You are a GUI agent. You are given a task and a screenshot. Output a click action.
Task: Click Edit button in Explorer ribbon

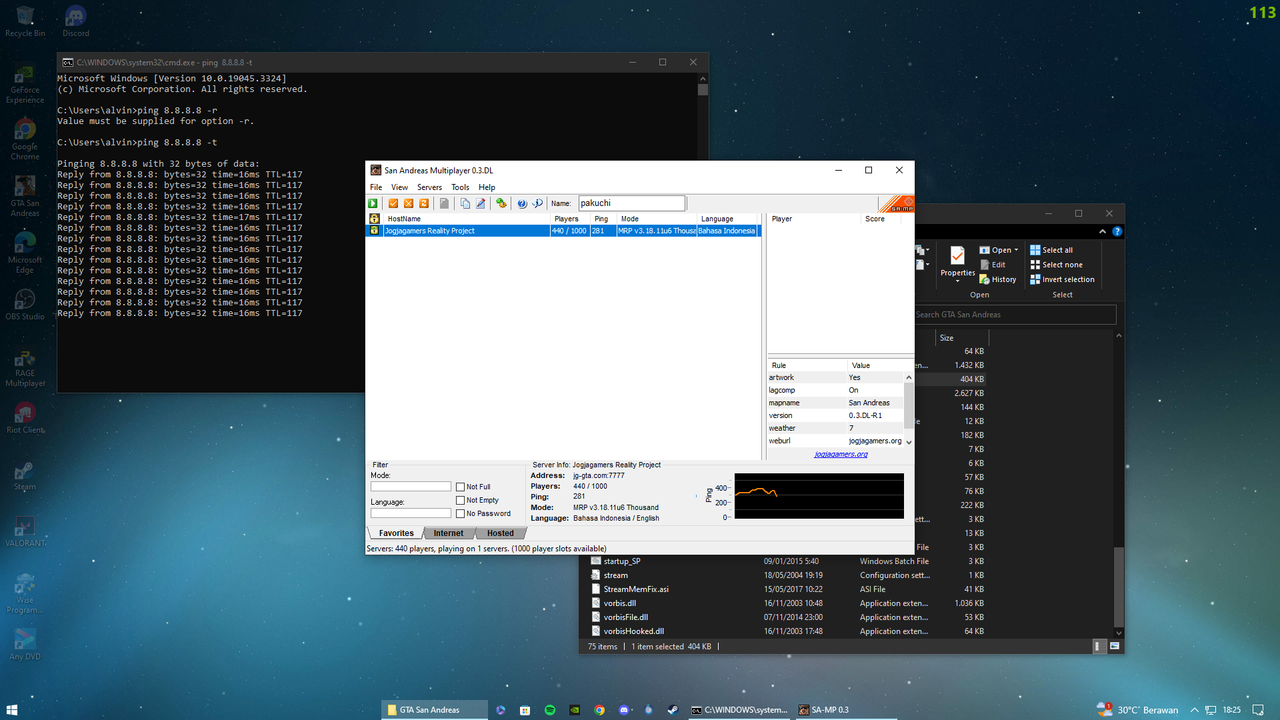pyautogui.click(x=992, y=265)
